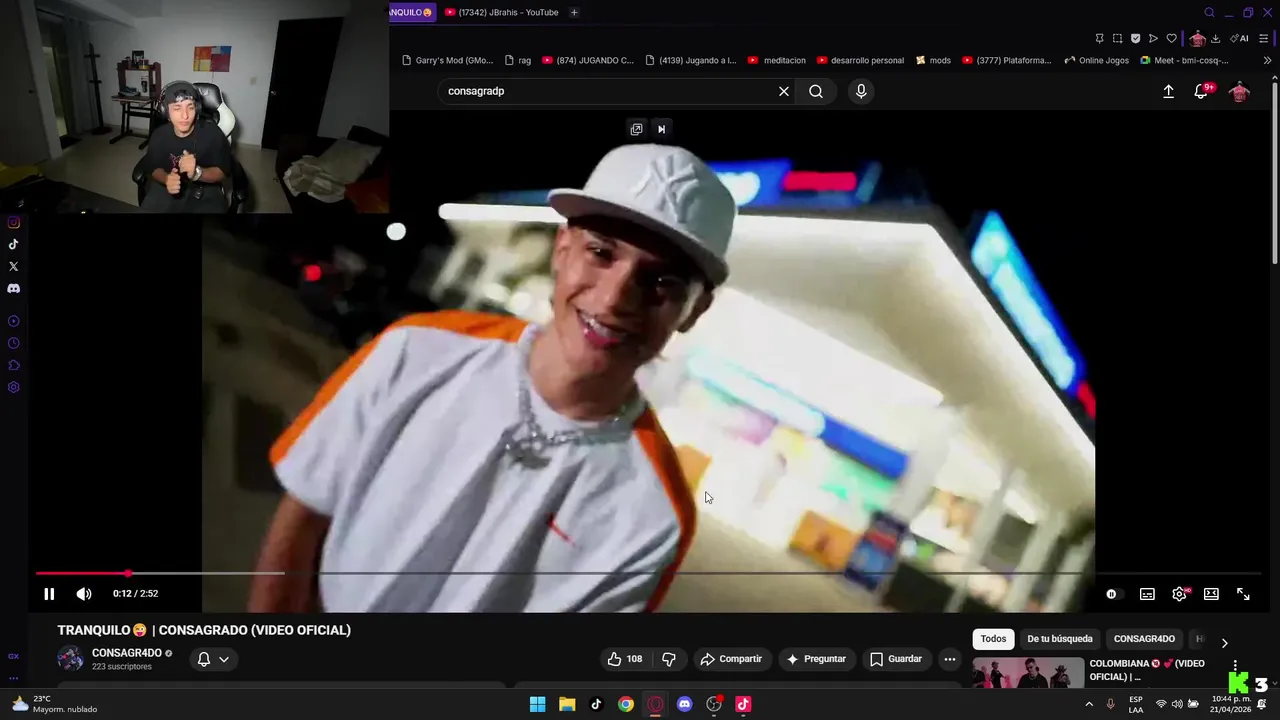Open the CONSAGR4DO channel name link
Image resolution: width=1280 pixels, height=720 pixels.
(x=127, y=653)
